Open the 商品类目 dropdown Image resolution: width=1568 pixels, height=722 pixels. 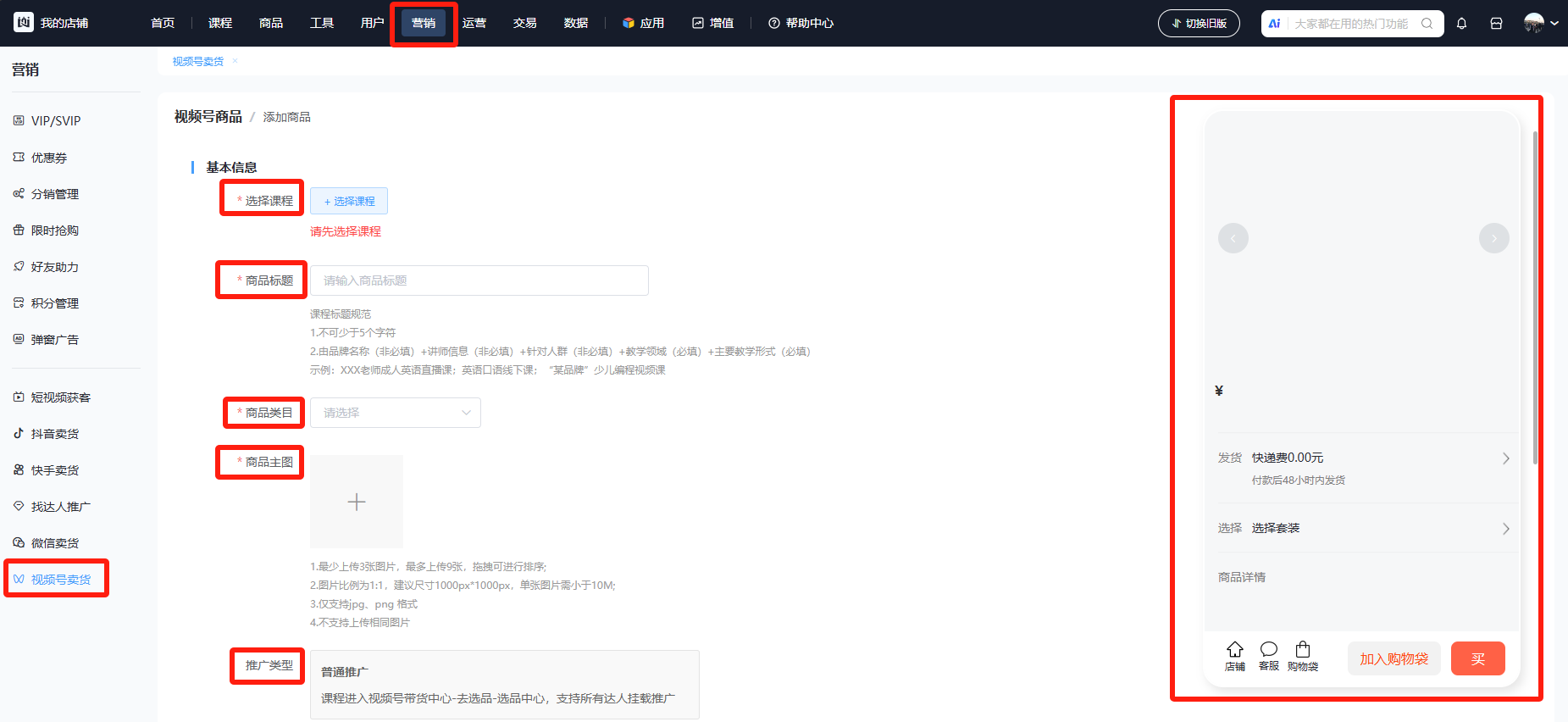(x=395, y=413)
